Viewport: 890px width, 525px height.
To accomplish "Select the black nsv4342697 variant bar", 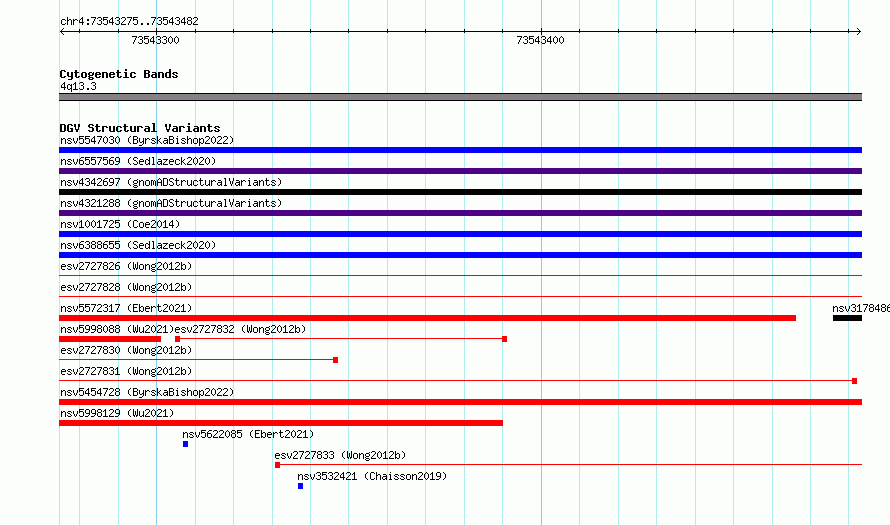I will (460, 192).
